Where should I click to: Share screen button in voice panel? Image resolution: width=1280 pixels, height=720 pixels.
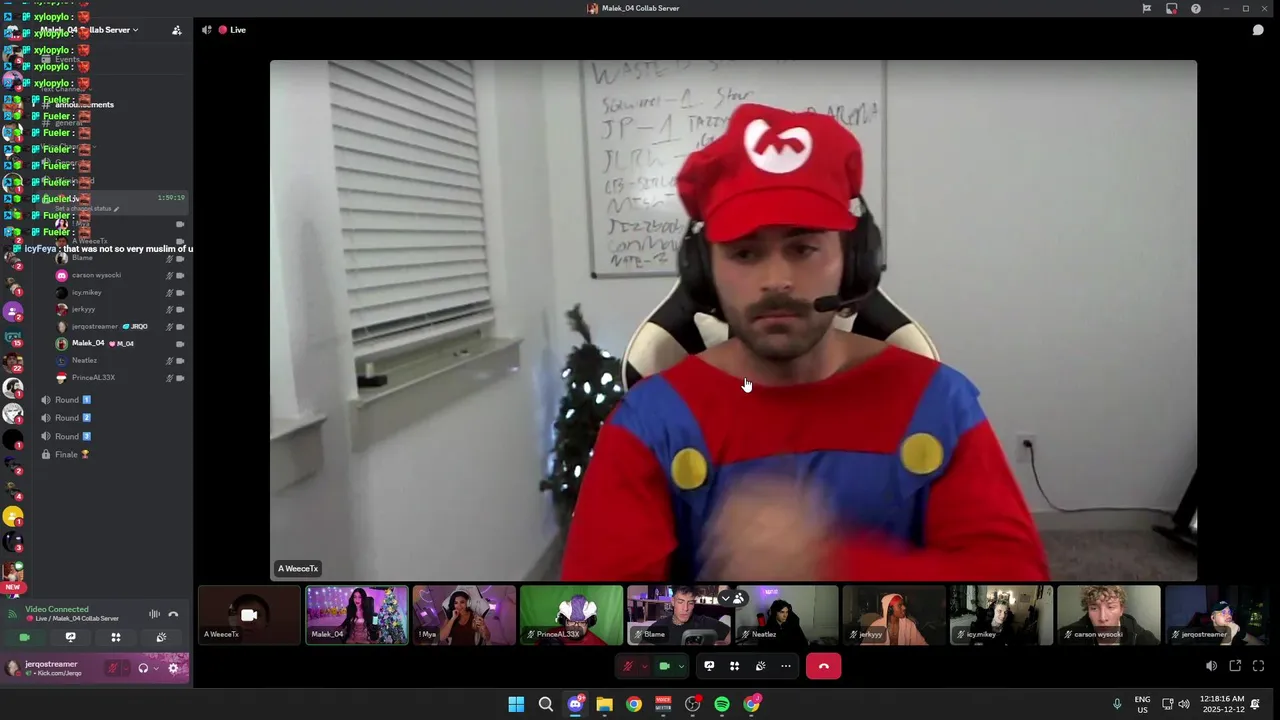pos(70,637)
